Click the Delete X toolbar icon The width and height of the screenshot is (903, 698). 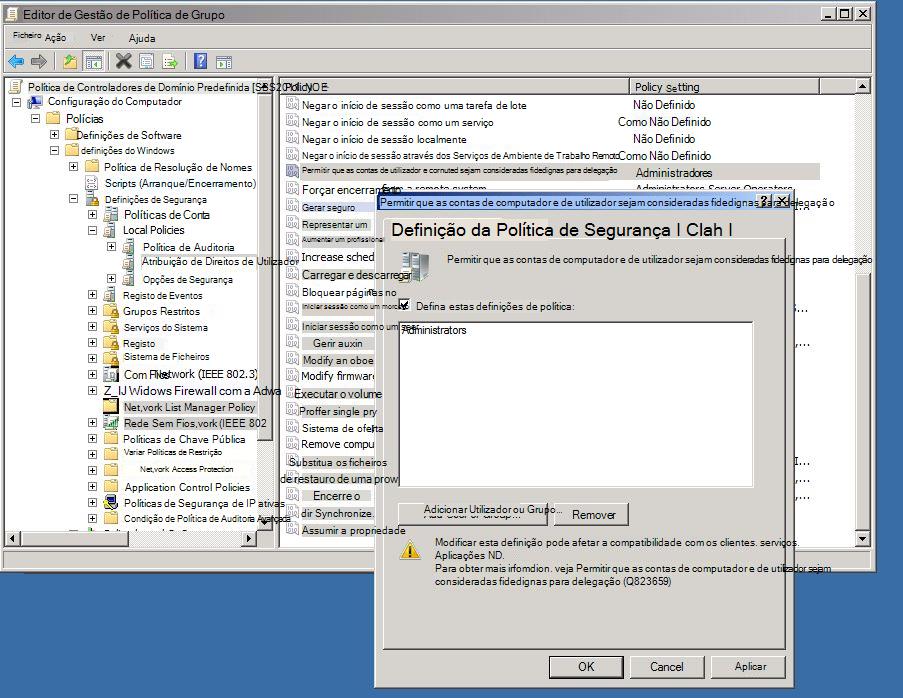pyautogui.click(x=124, y=60)
